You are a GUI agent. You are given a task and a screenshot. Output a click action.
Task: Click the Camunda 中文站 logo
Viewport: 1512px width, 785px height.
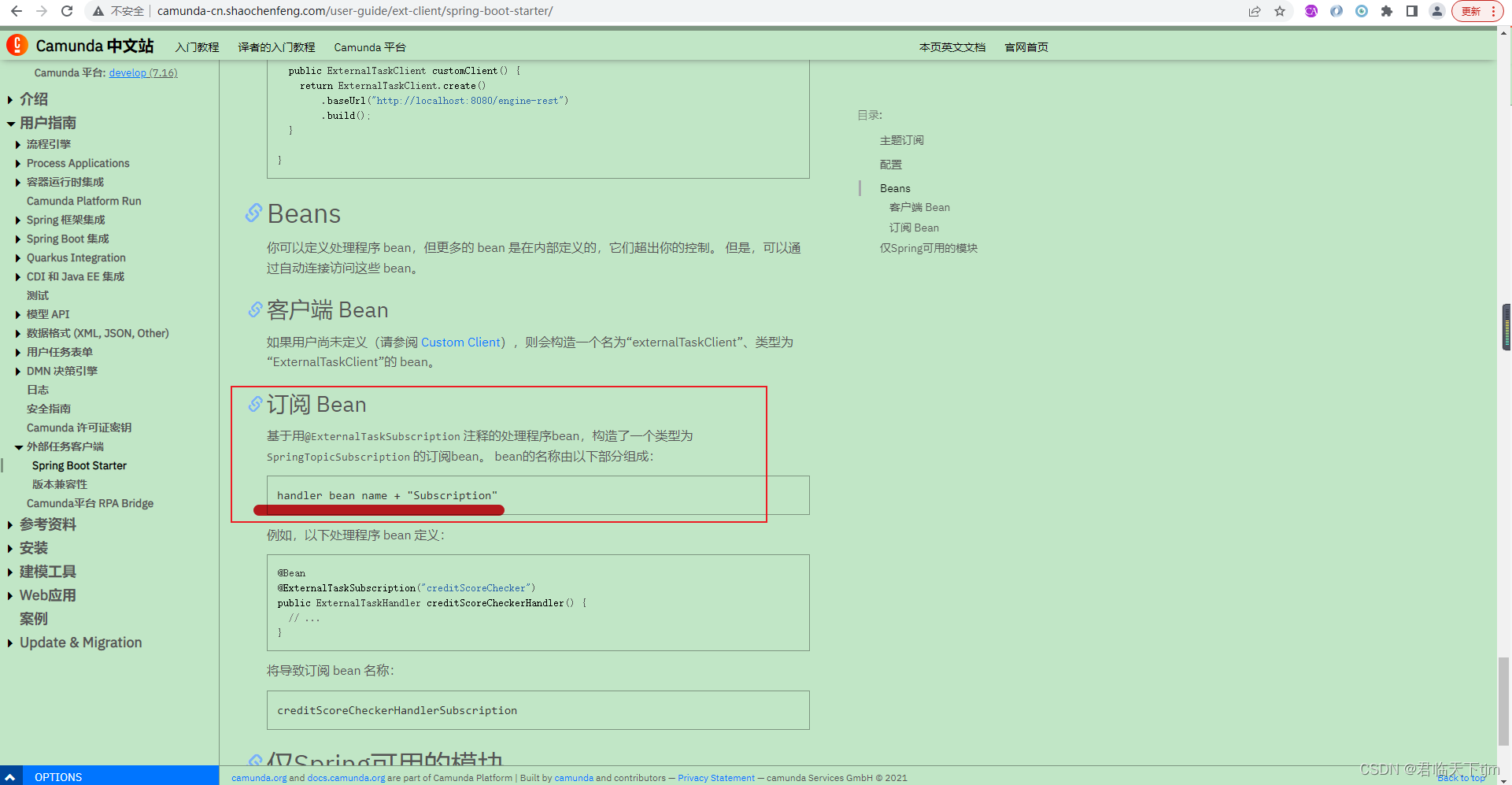click(81, 45)
